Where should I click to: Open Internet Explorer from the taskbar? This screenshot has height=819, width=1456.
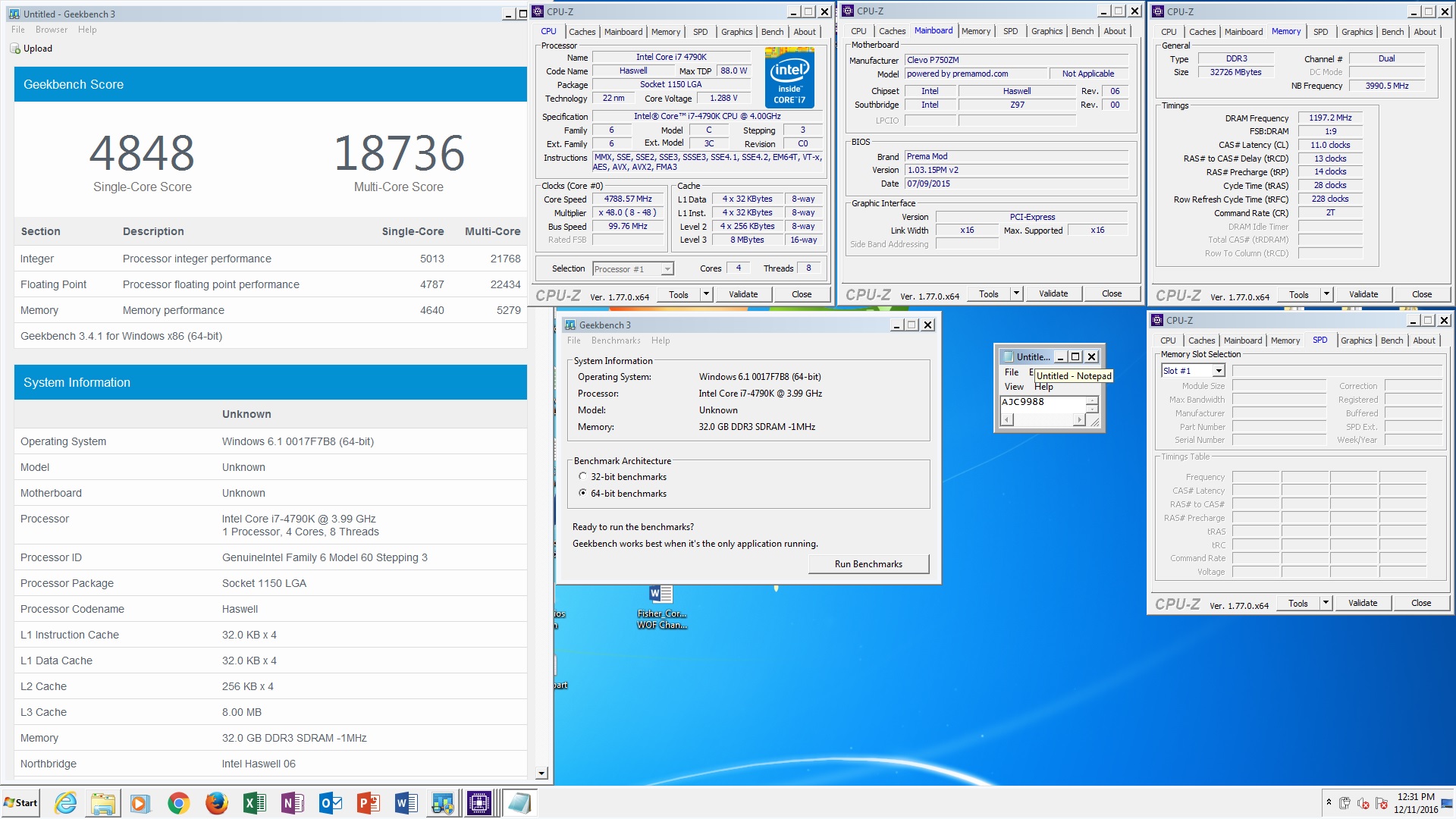(66, 803)
